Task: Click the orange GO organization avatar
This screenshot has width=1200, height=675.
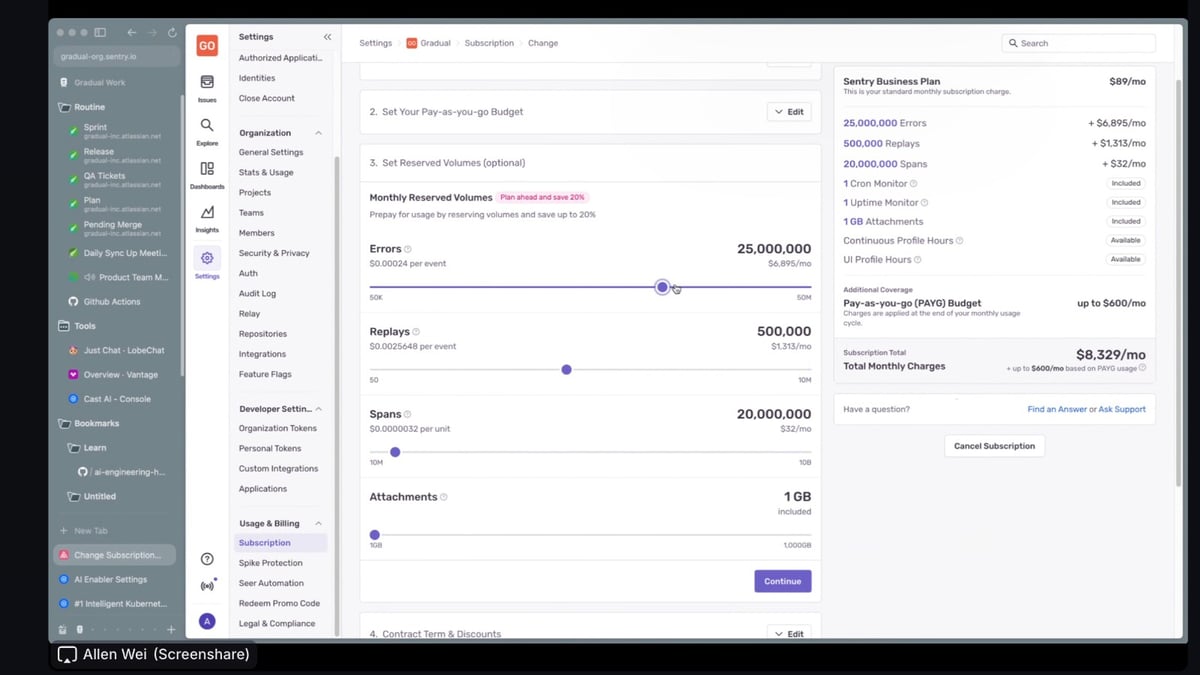Action: (x=207, y=46)
